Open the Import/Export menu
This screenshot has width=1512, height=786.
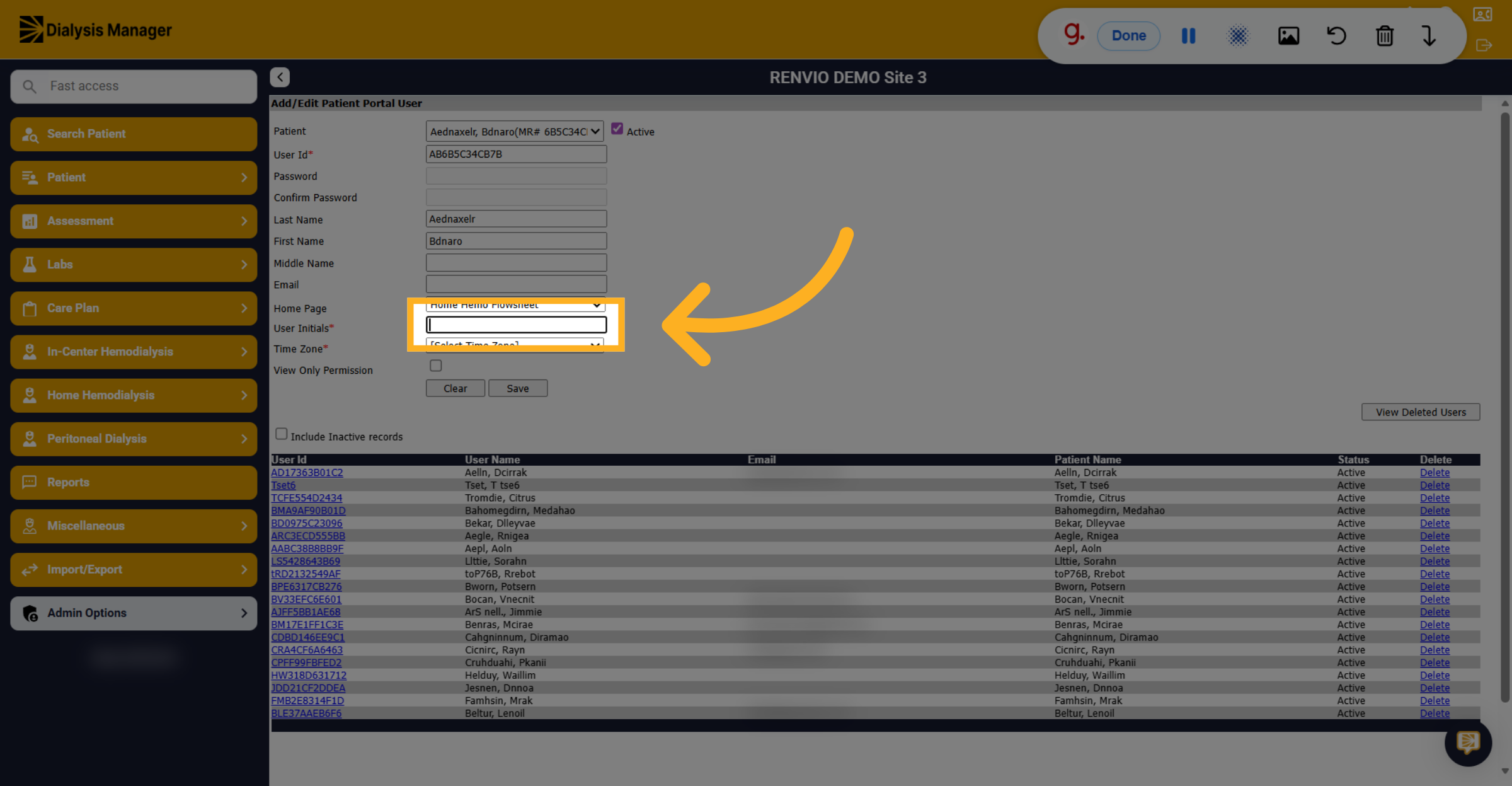point(134,570)
